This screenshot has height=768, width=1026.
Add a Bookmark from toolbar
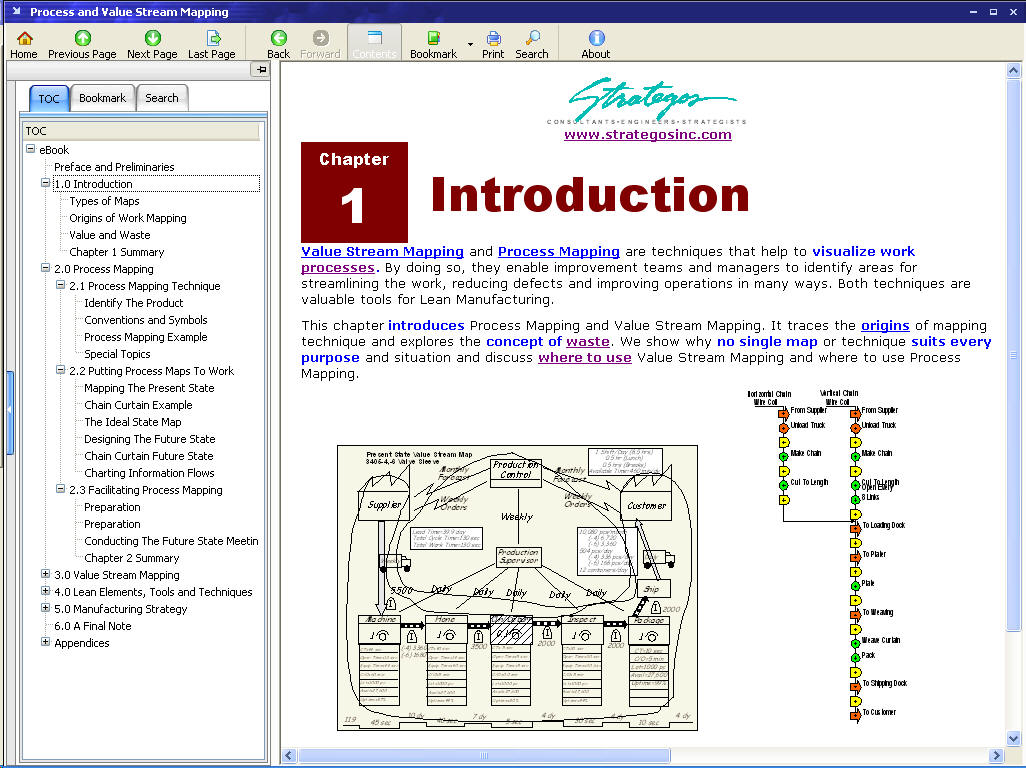[x=433, y=44]
